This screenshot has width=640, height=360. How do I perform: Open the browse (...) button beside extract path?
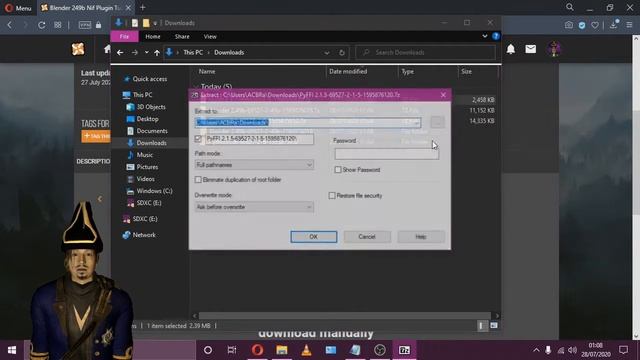point(437,122)
